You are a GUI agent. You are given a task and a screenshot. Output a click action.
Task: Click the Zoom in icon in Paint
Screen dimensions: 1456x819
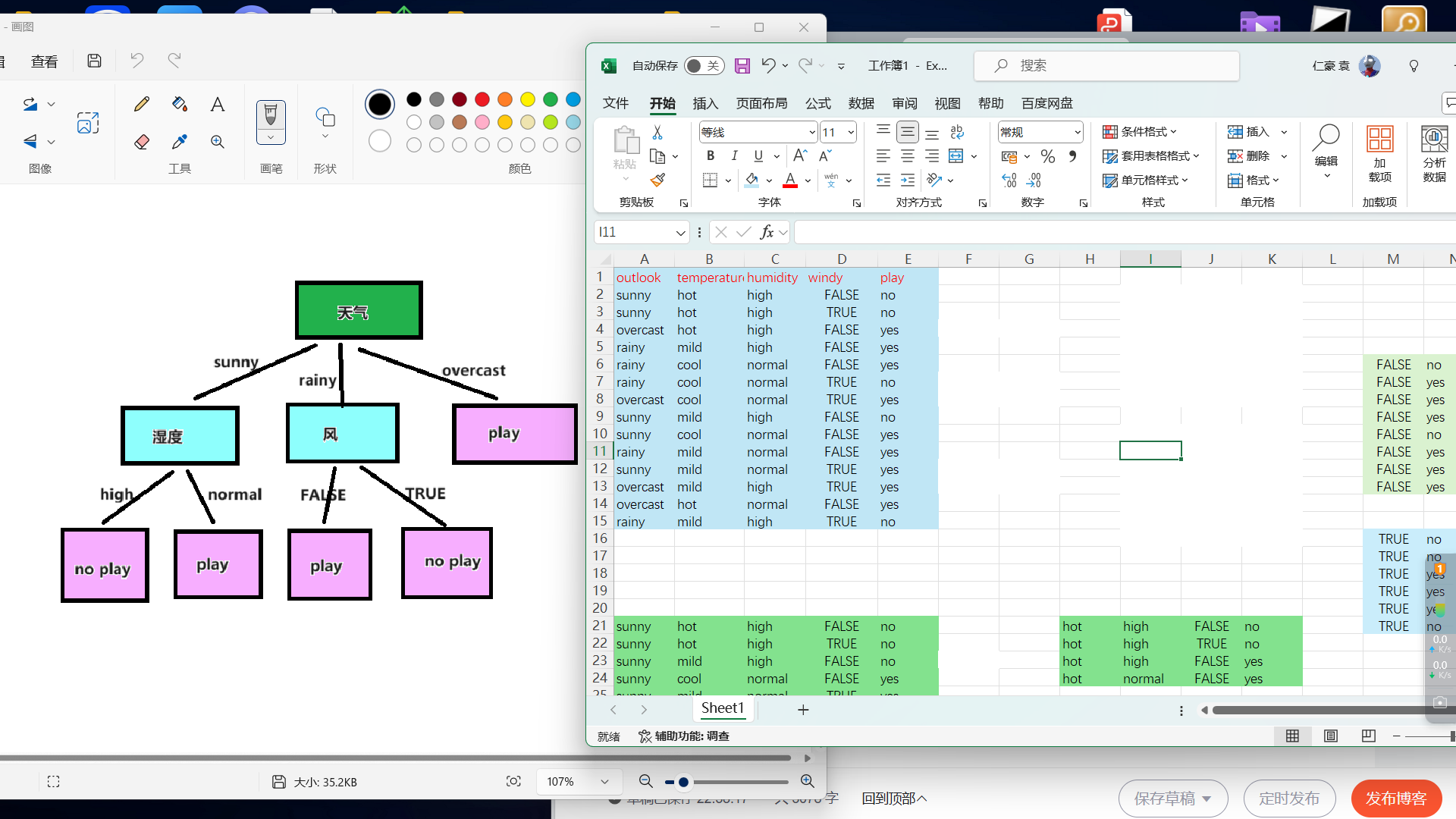tap(808, 781)
